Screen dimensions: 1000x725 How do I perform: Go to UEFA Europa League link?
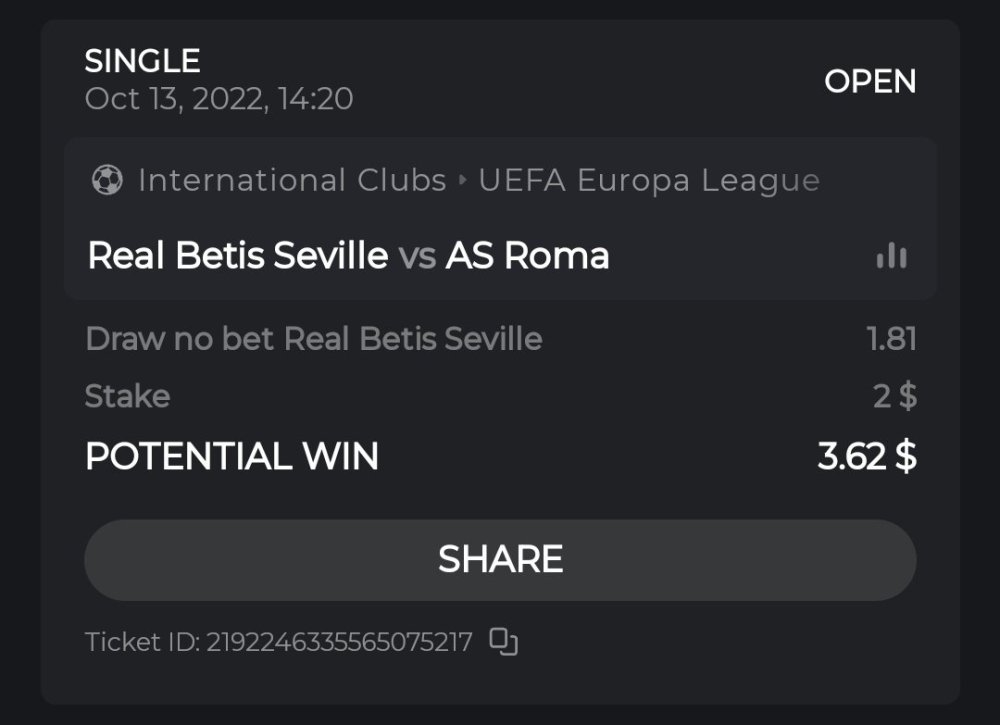coord(649,181)
